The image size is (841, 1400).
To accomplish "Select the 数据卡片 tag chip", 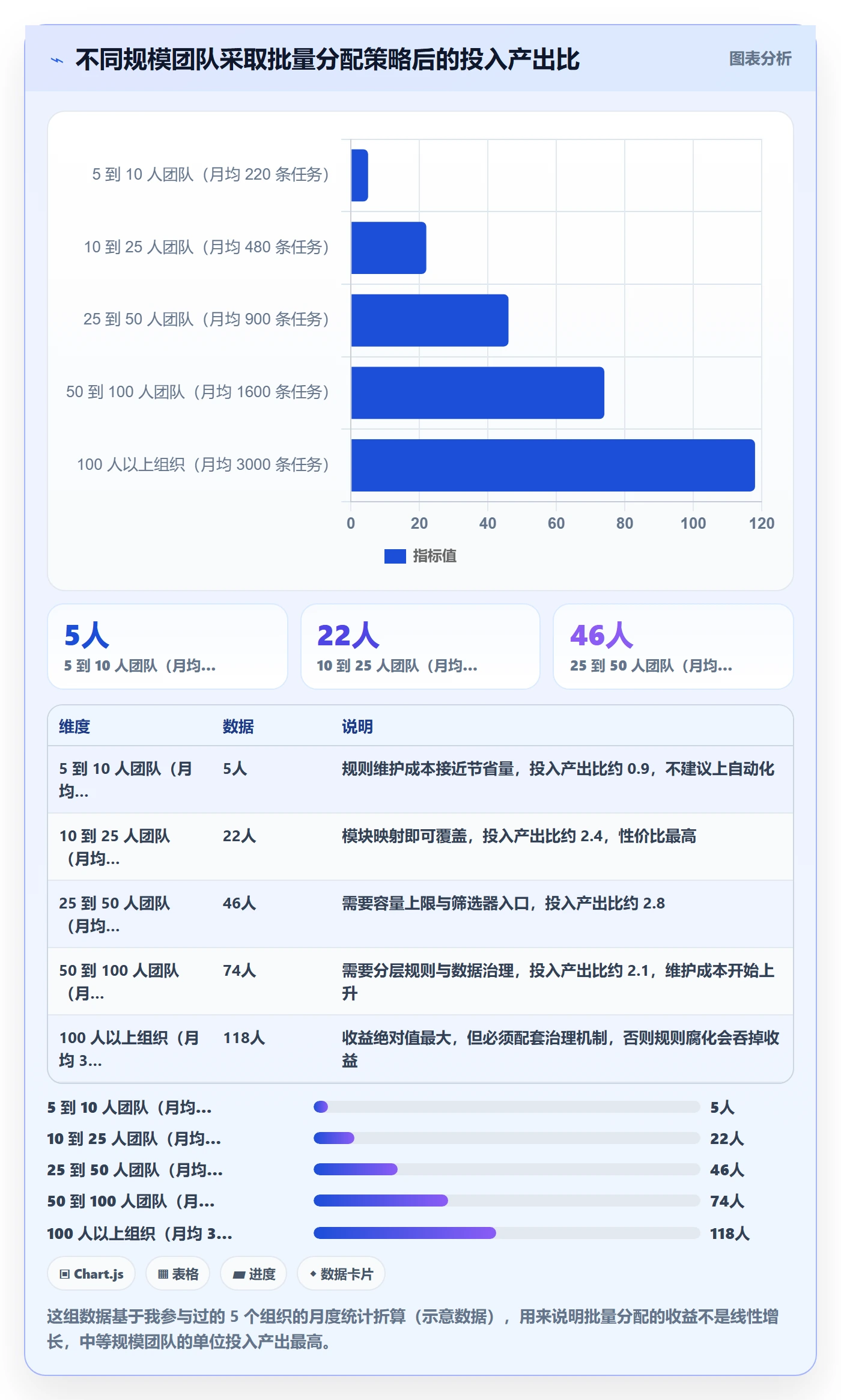I will click(341, 1274).
